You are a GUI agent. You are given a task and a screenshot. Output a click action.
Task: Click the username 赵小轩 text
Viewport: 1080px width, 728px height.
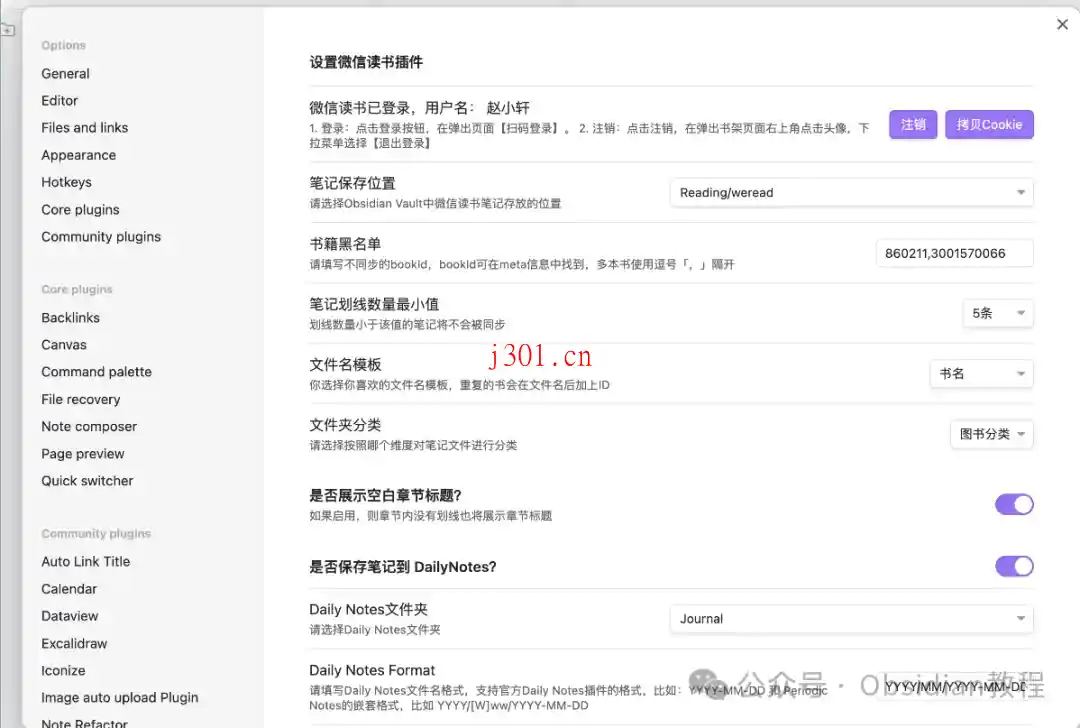pos(508,107)
